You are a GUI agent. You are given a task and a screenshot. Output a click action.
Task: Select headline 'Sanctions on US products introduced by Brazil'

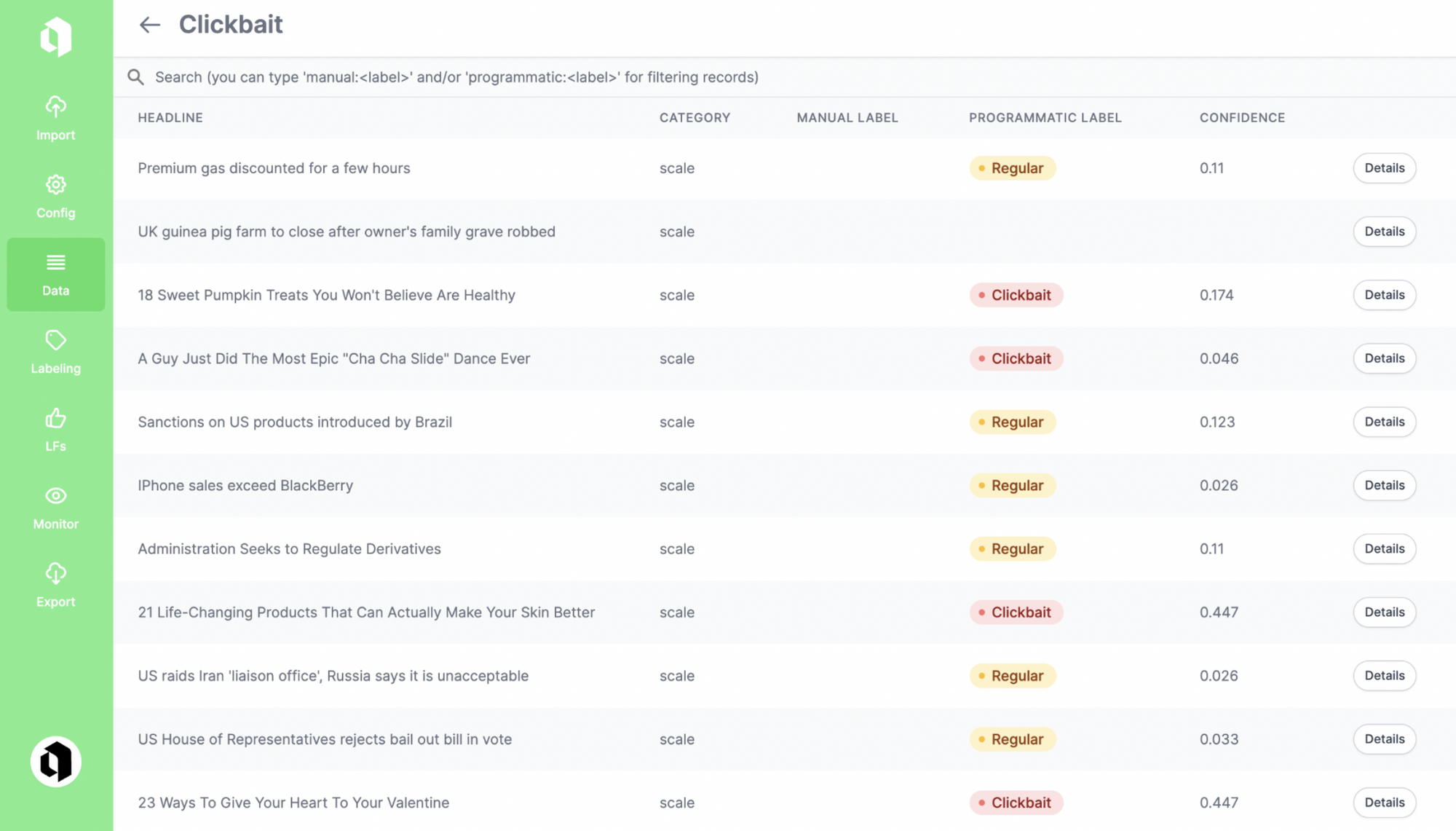click(295, 422)
